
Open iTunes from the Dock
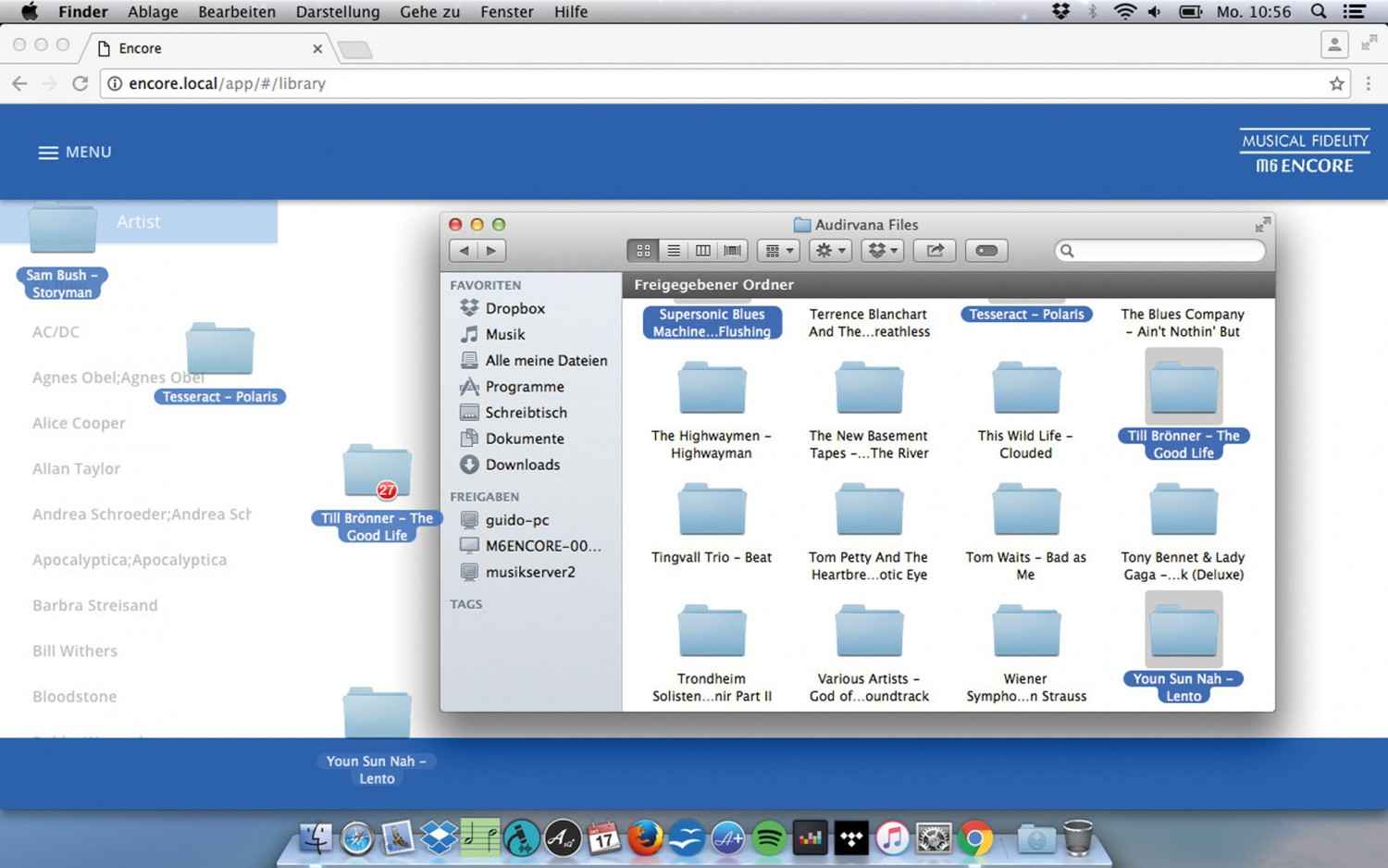[892, 838]
